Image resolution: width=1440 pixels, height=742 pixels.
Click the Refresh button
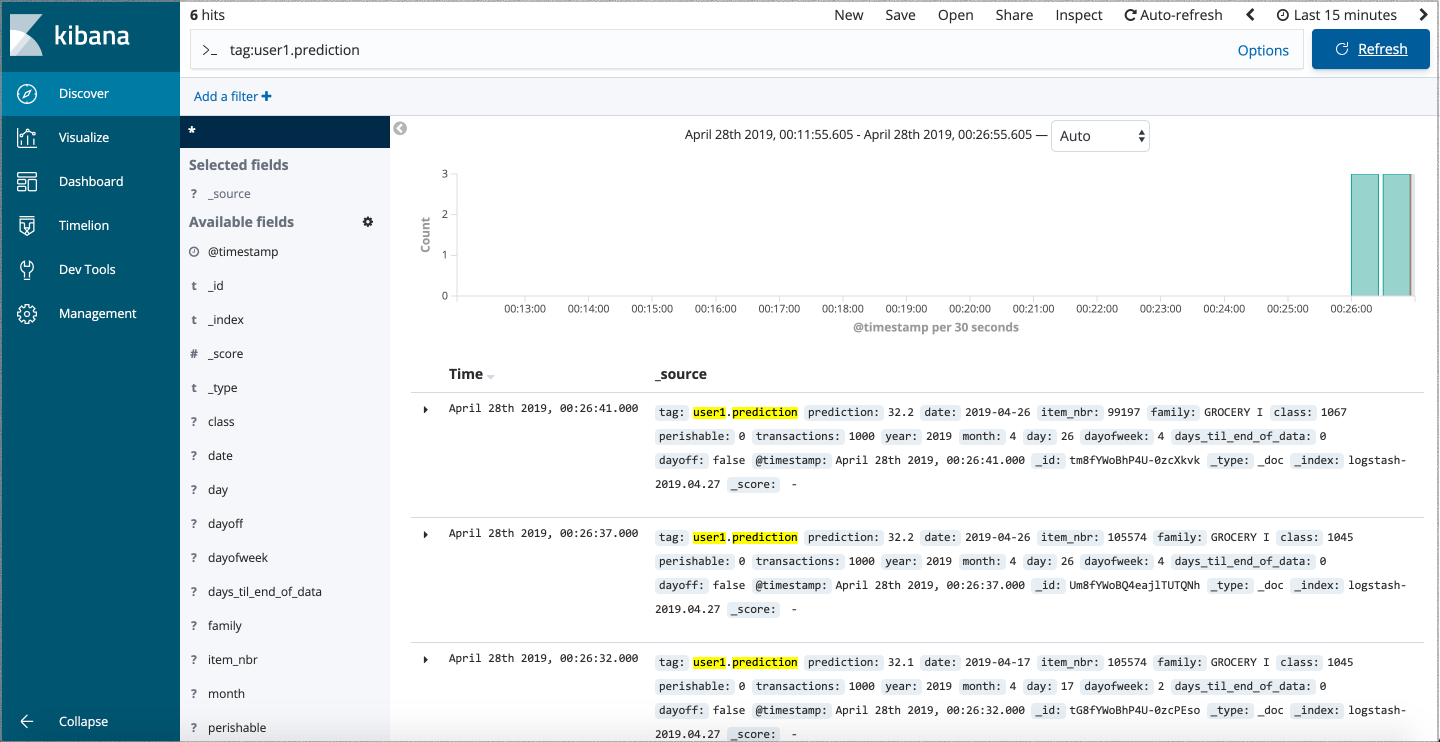point(1371,49)
